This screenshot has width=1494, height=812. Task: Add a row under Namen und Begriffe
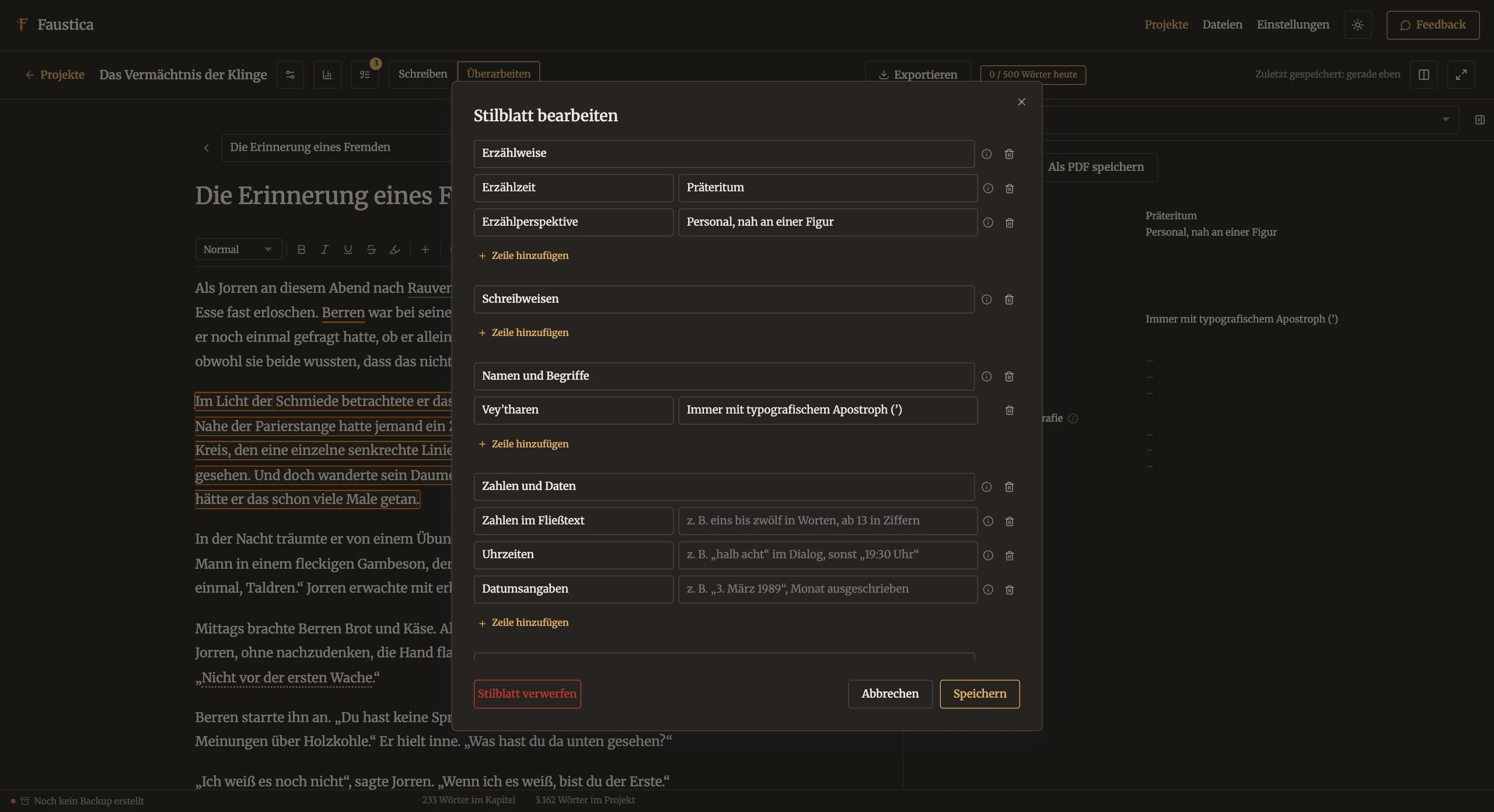tap(523, 444)
